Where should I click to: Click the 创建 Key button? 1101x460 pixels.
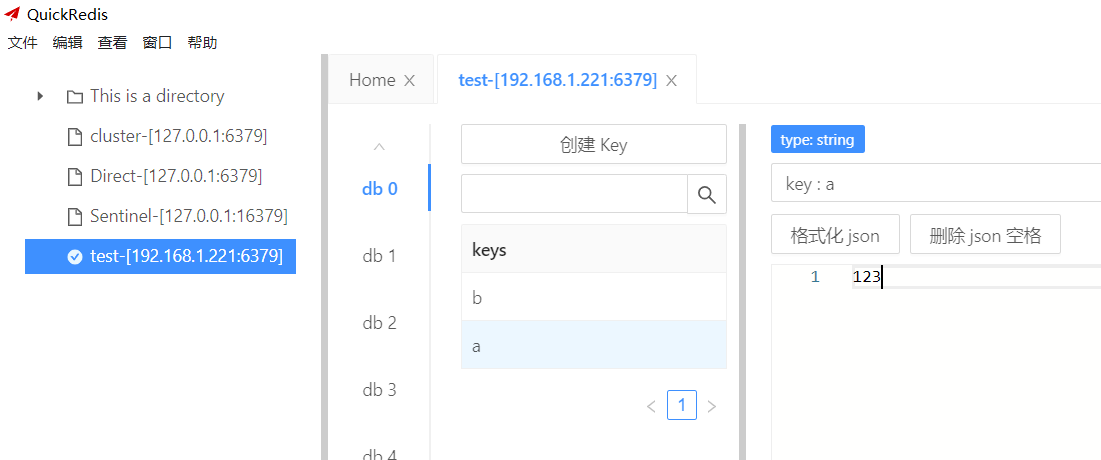593,145
